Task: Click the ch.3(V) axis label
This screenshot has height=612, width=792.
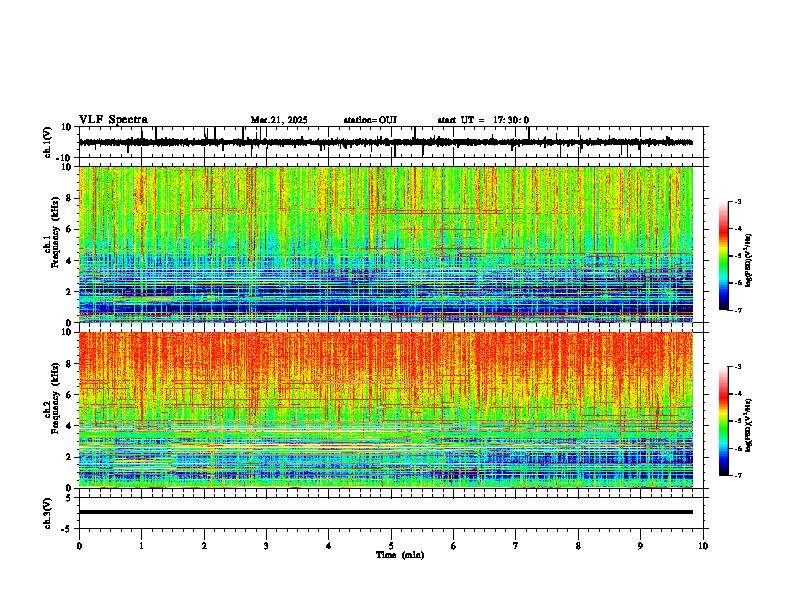Action: coord(48,513)
